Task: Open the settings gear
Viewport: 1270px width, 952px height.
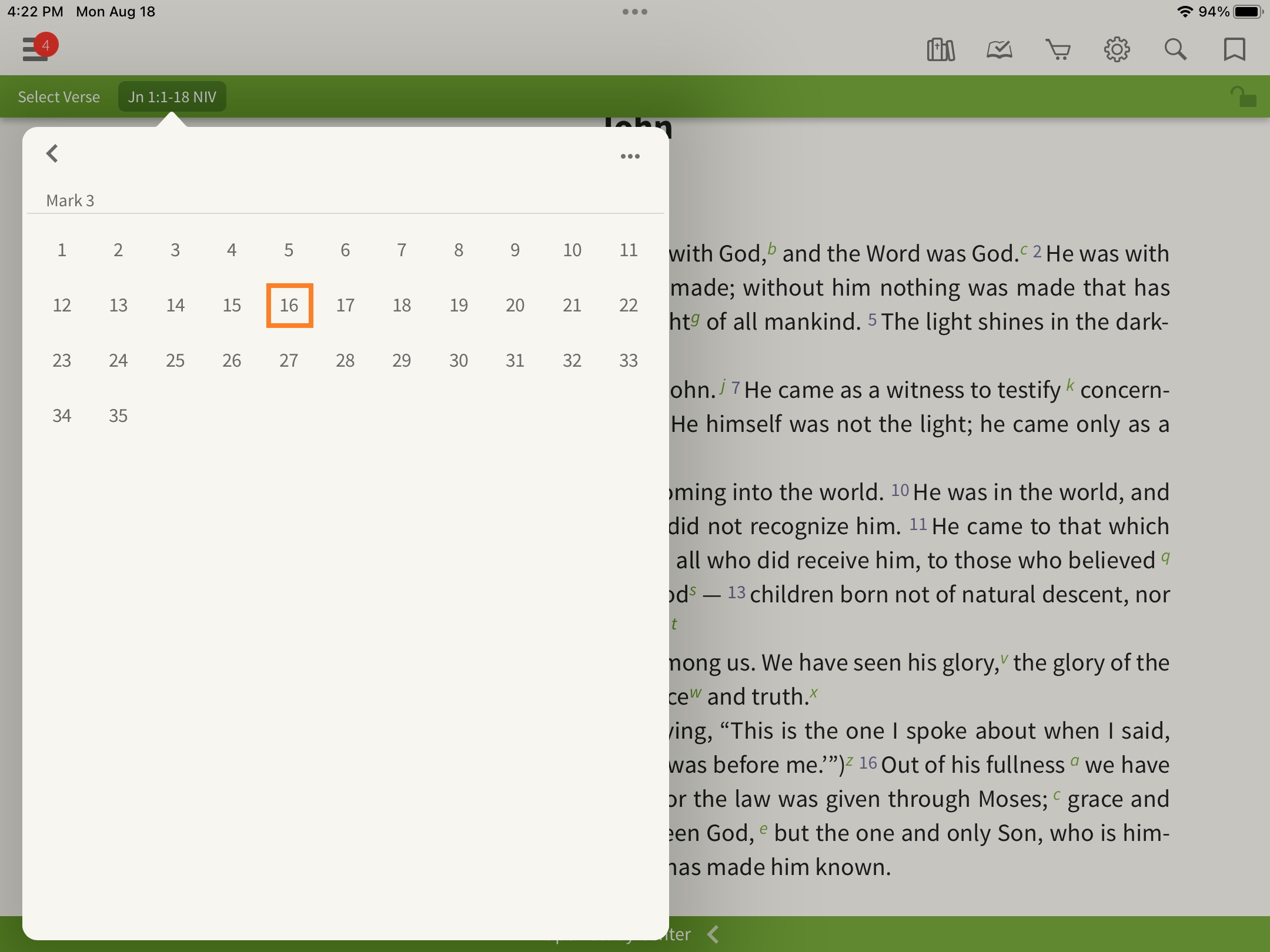Action: click(x=1117, y=50)
